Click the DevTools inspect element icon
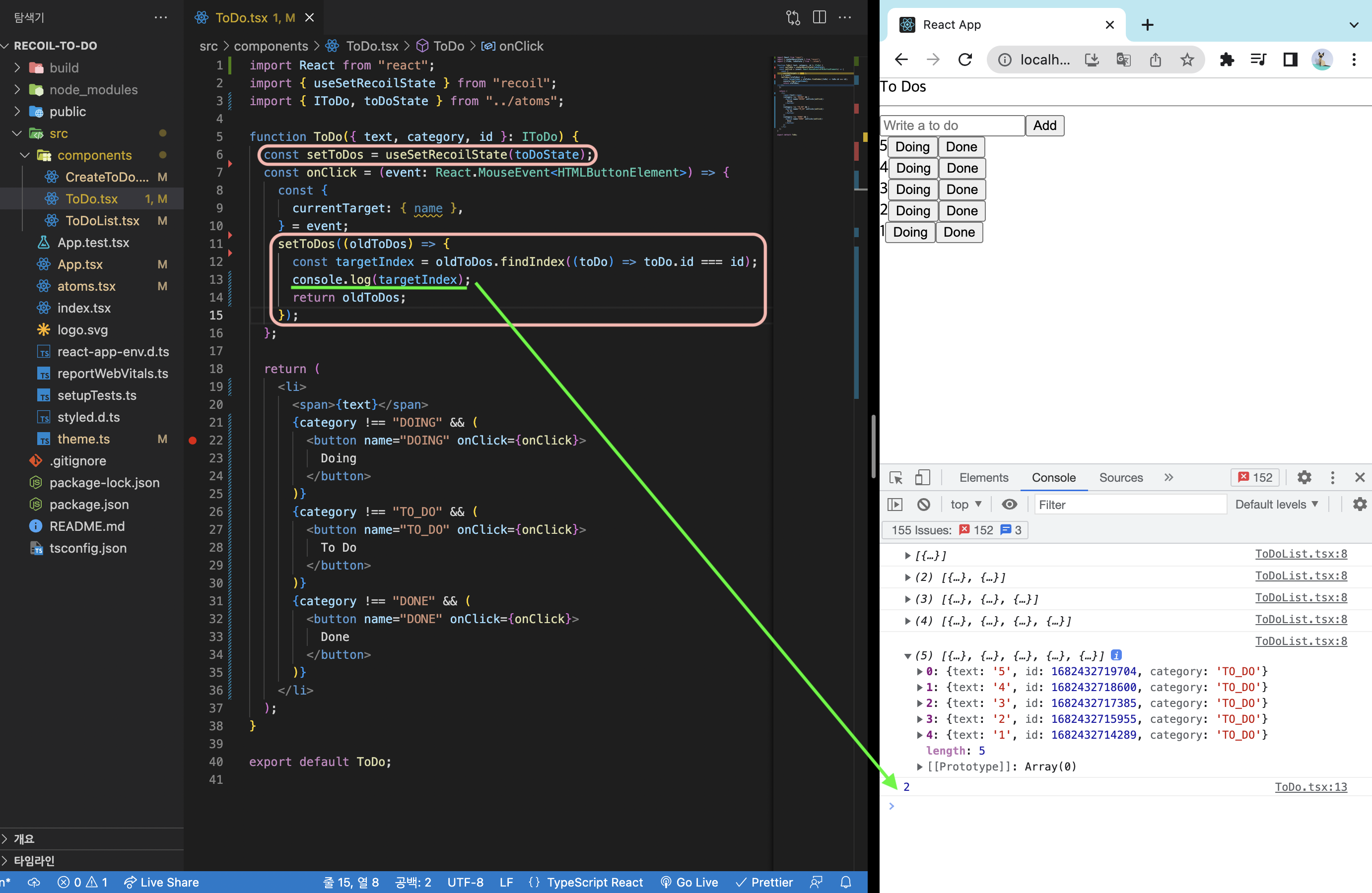This screenshot has height=893, width=1372. coord(895,478)
